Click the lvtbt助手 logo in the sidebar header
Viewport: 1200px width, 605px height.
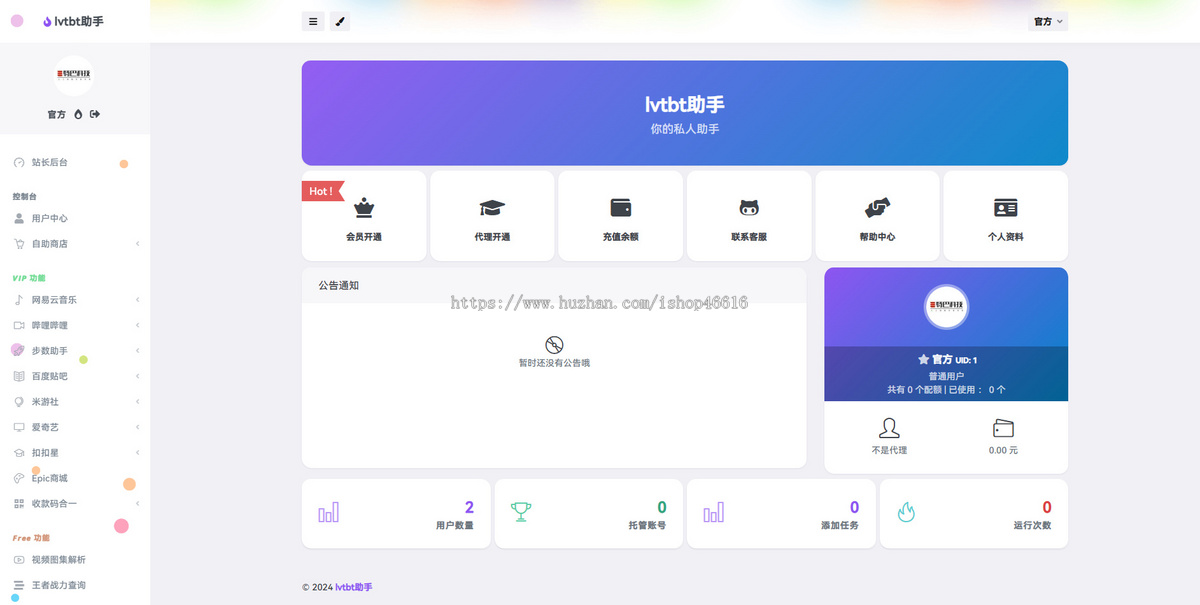(x=73, y=21)
